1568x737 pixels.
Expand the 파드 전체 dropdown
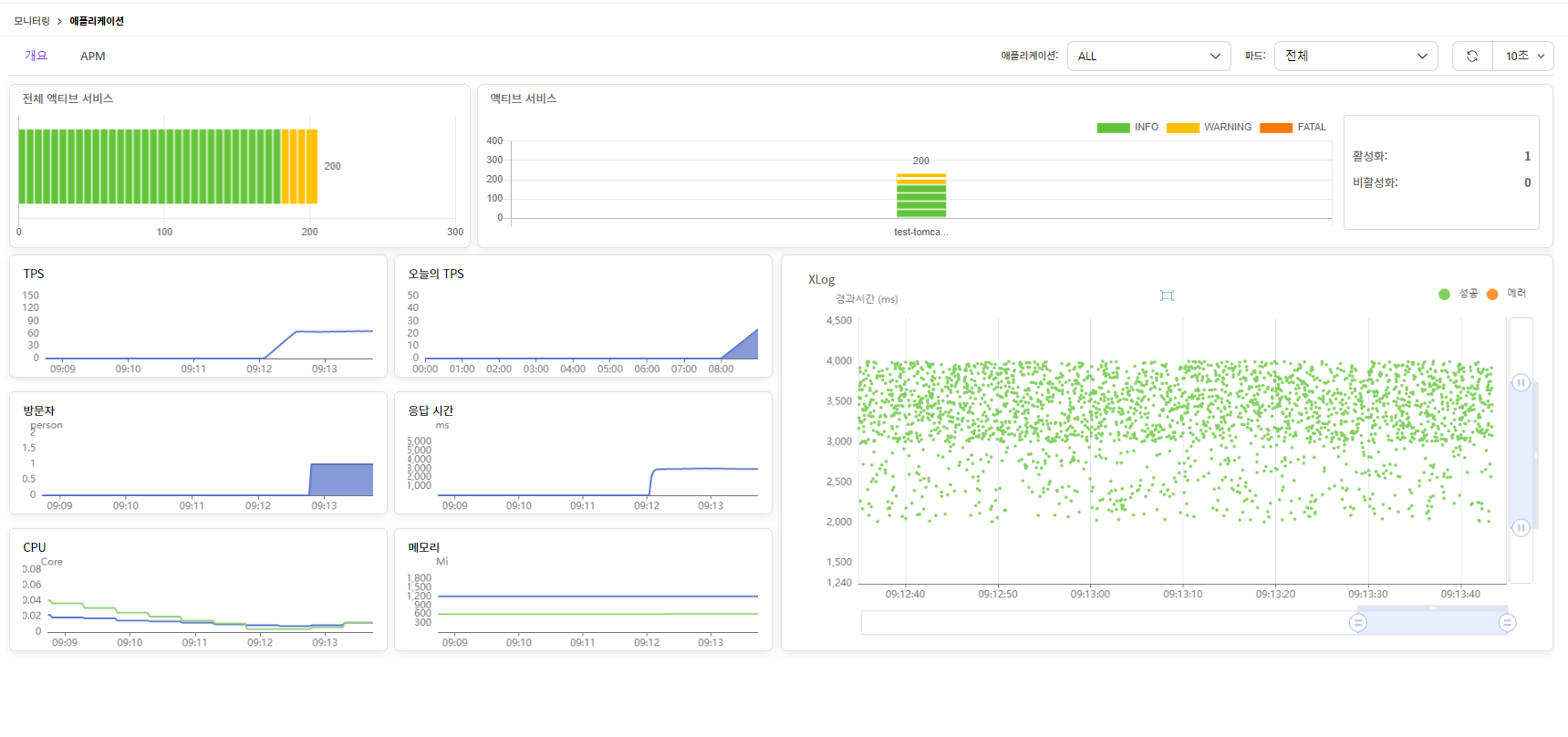pos(1355,57)
